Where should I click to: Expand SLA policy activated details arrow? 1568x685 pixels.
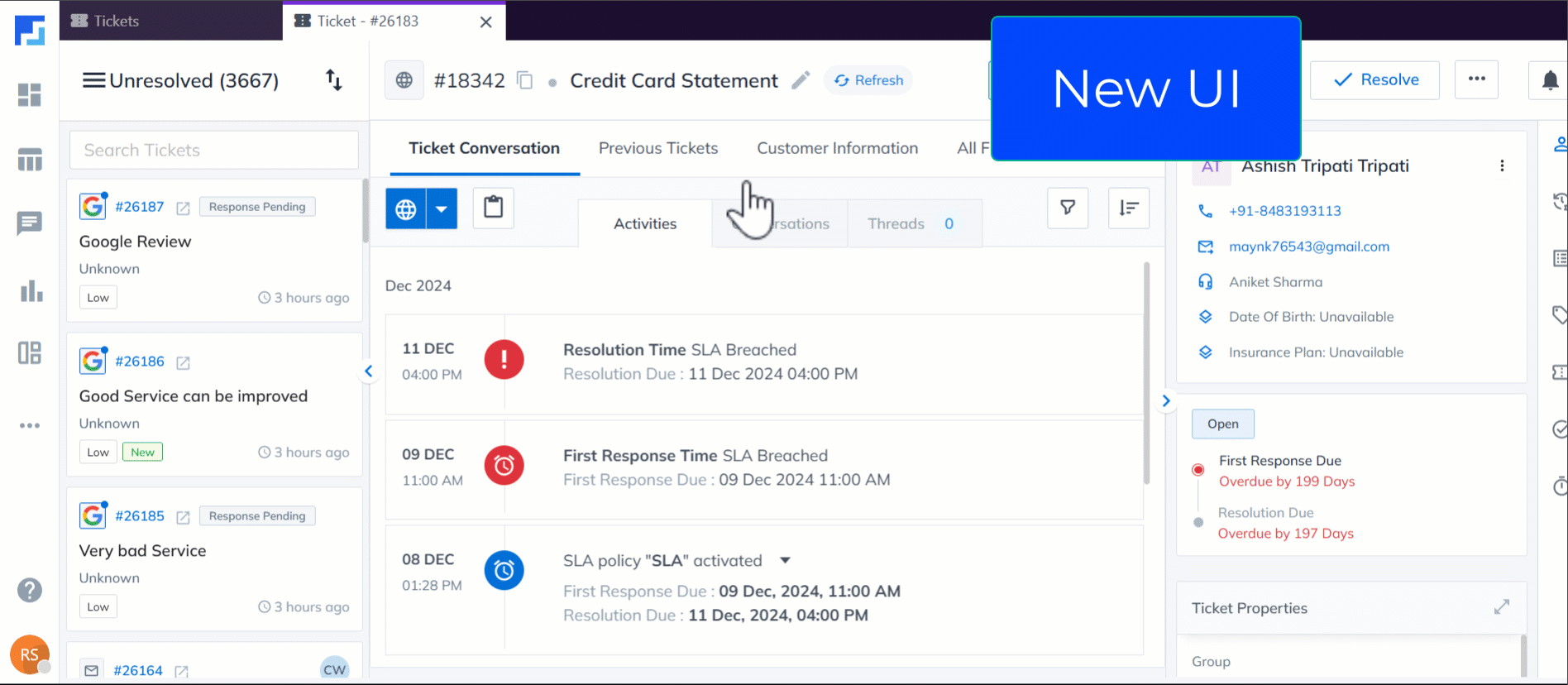pyautogui.click(x=785, y=561)
